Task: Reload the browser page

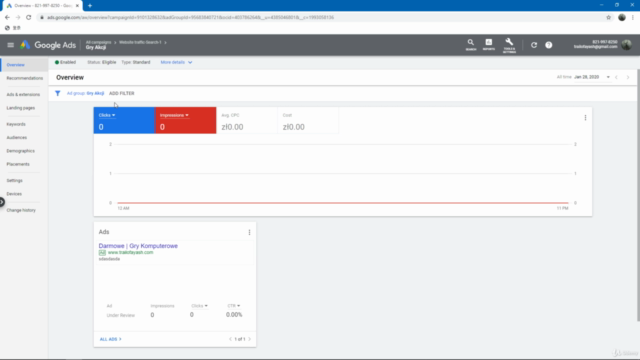Action: coord(29,17)
